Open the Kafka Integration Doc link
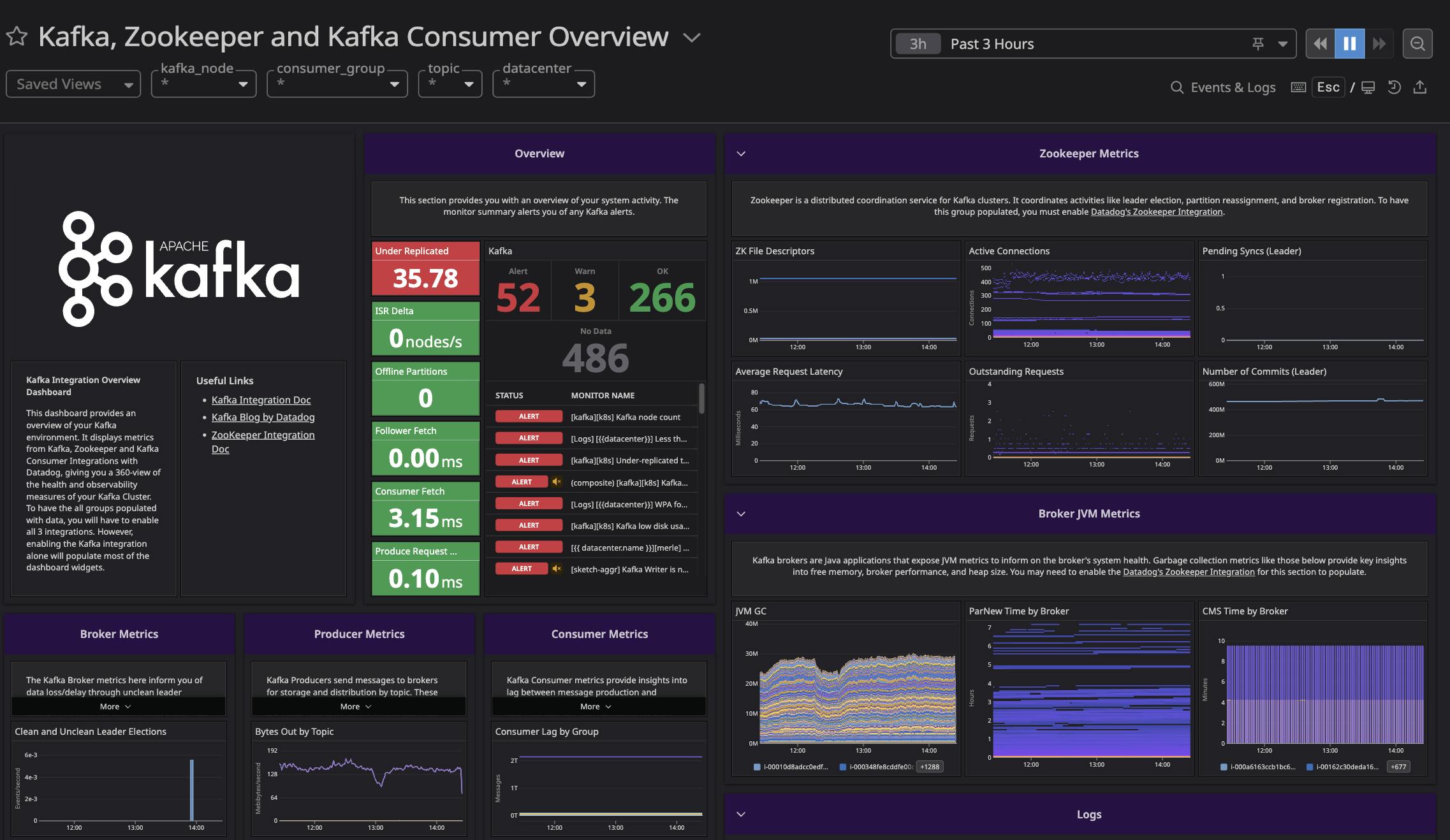 click(261, 400)
